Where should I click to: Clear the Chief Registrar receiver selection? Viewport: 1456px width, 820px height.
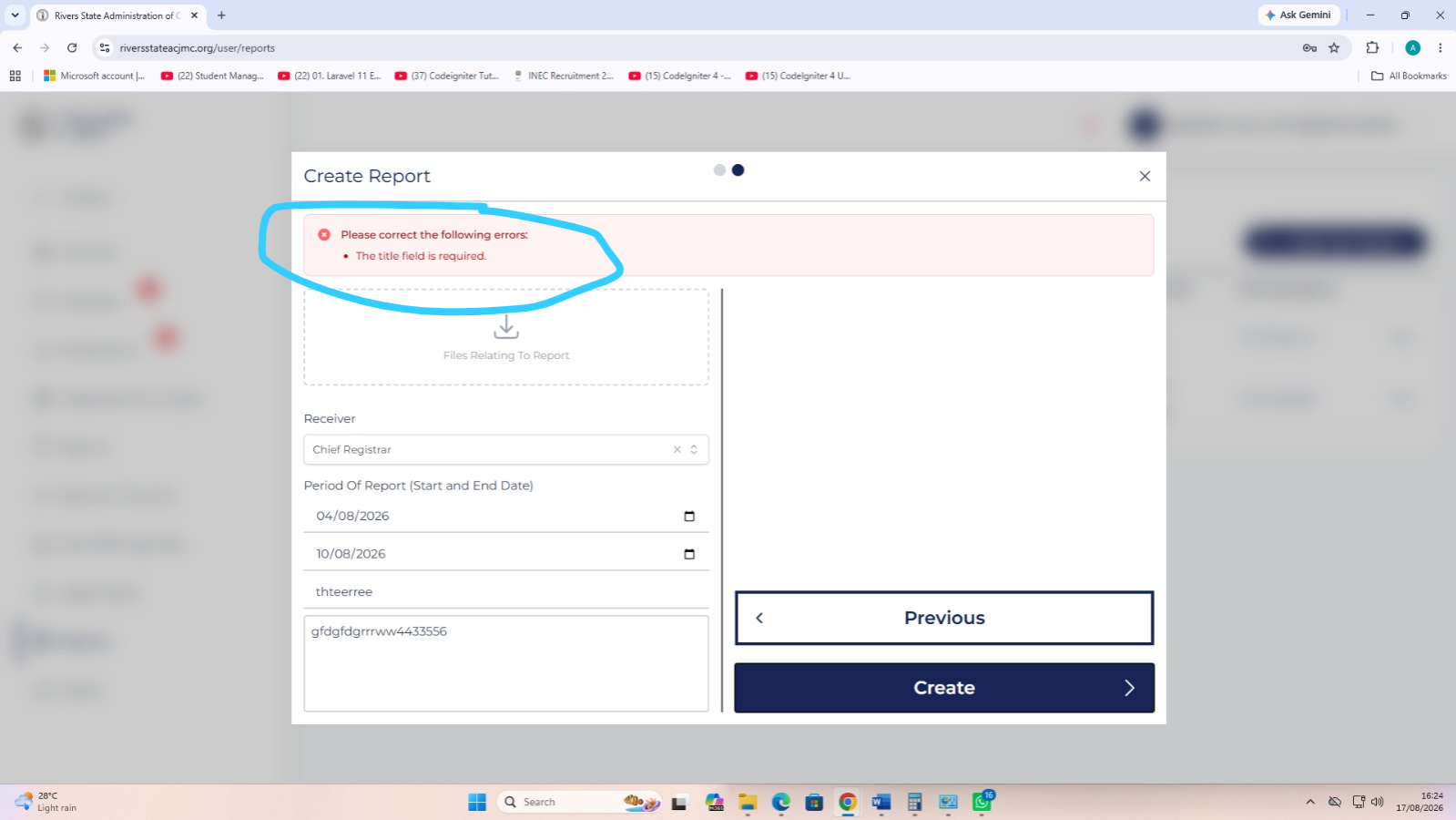coord(677,449)
